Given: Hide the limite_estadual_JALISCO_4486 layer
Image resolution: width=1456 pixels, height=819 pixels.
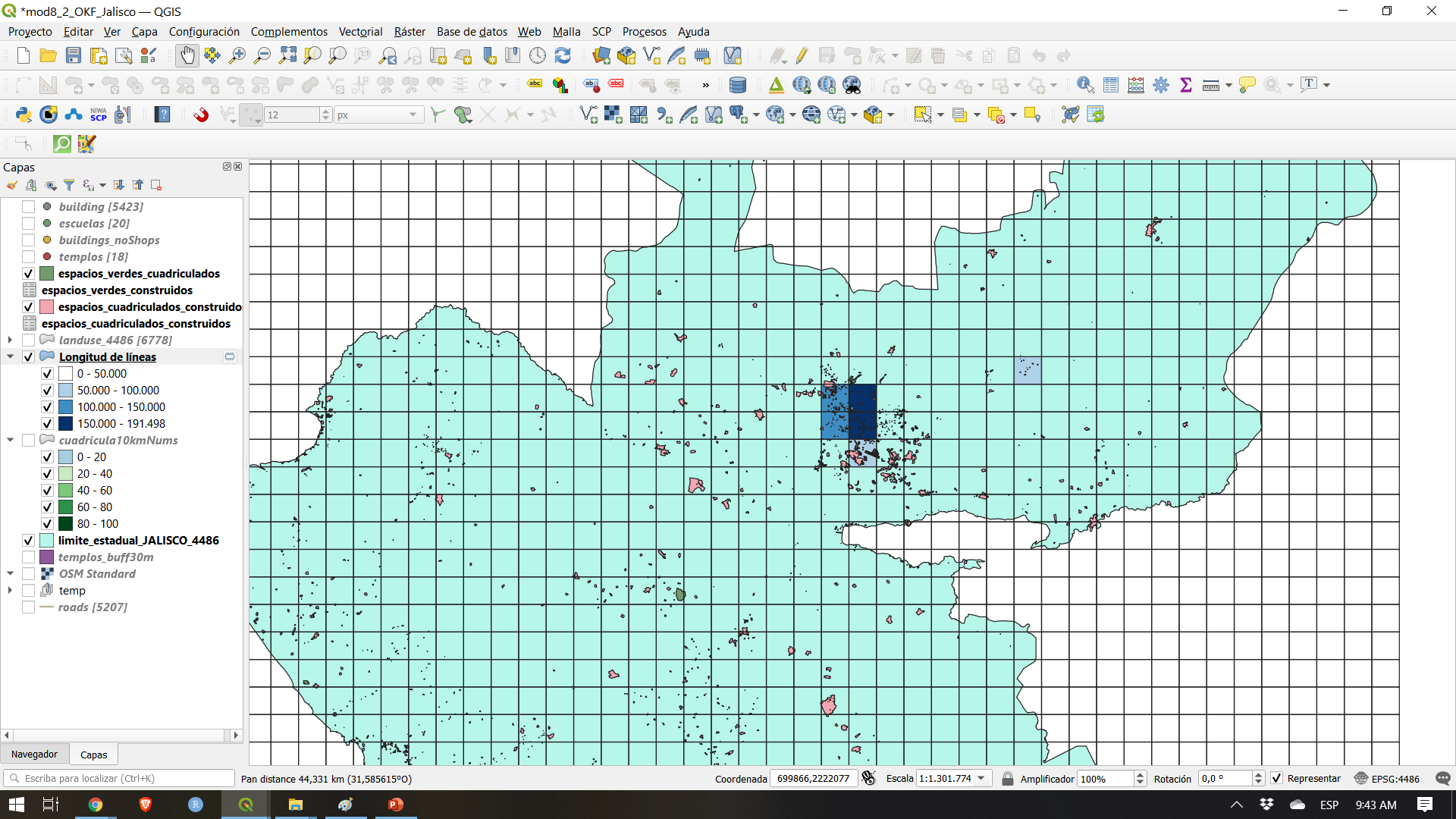Looking at the screenshot, I should click(x=28, y=540).
